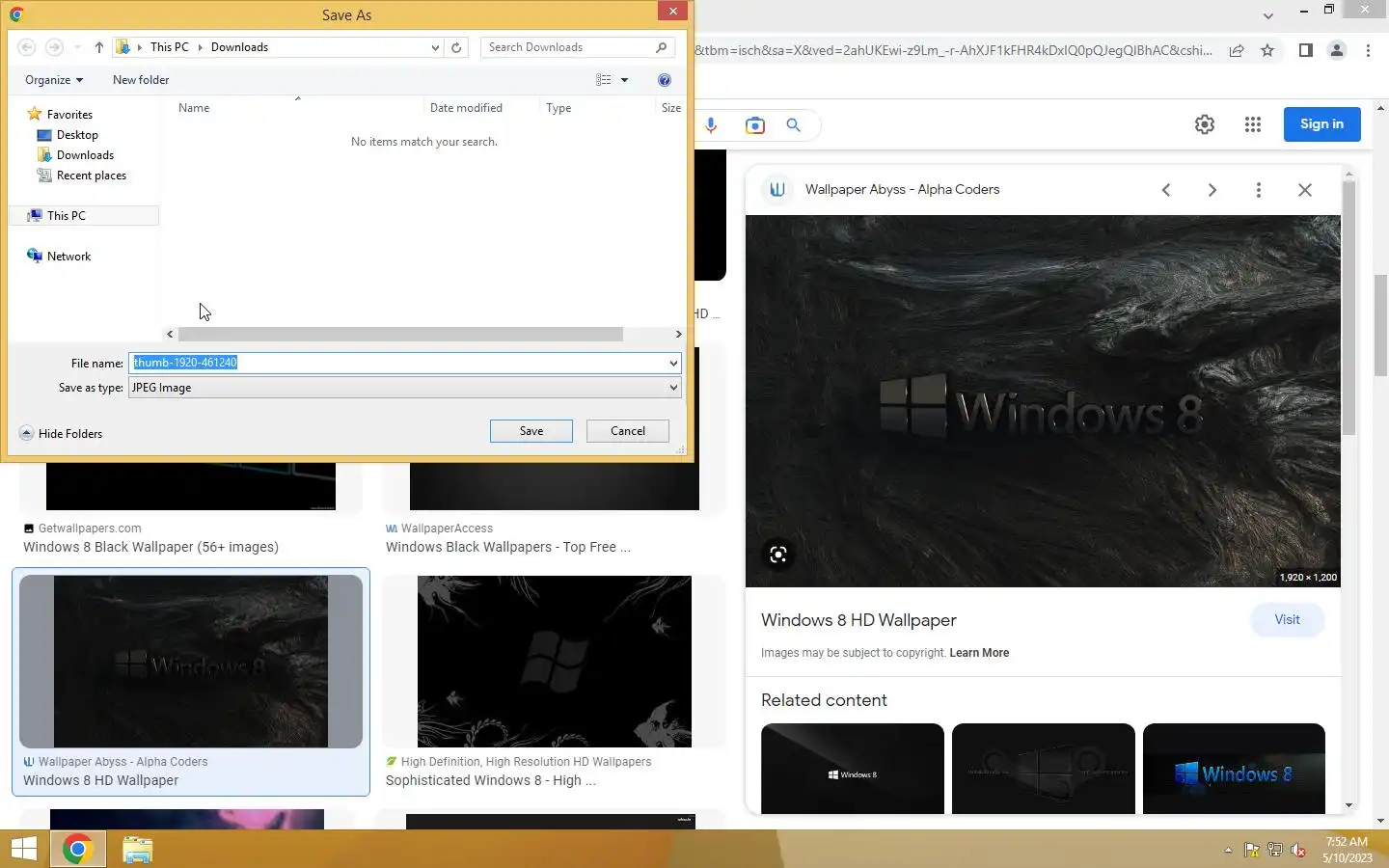Show hidden tray icons arrow
The height and width of the screenshot is (868, 1389).
(1228, 851)
